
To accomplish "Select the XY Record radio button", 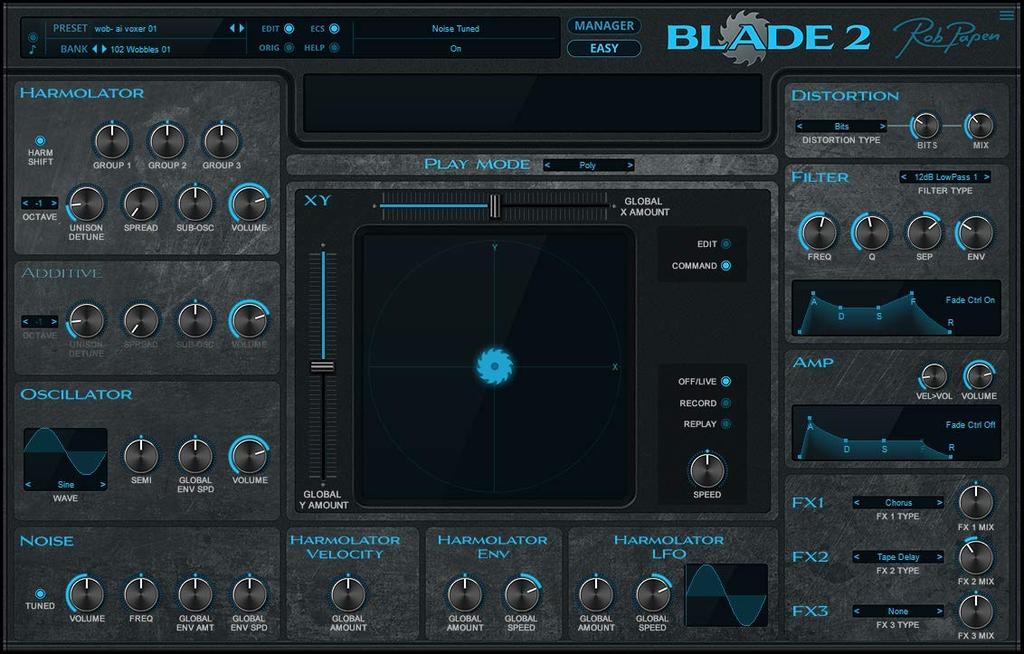I will click(x=725, y=403).
